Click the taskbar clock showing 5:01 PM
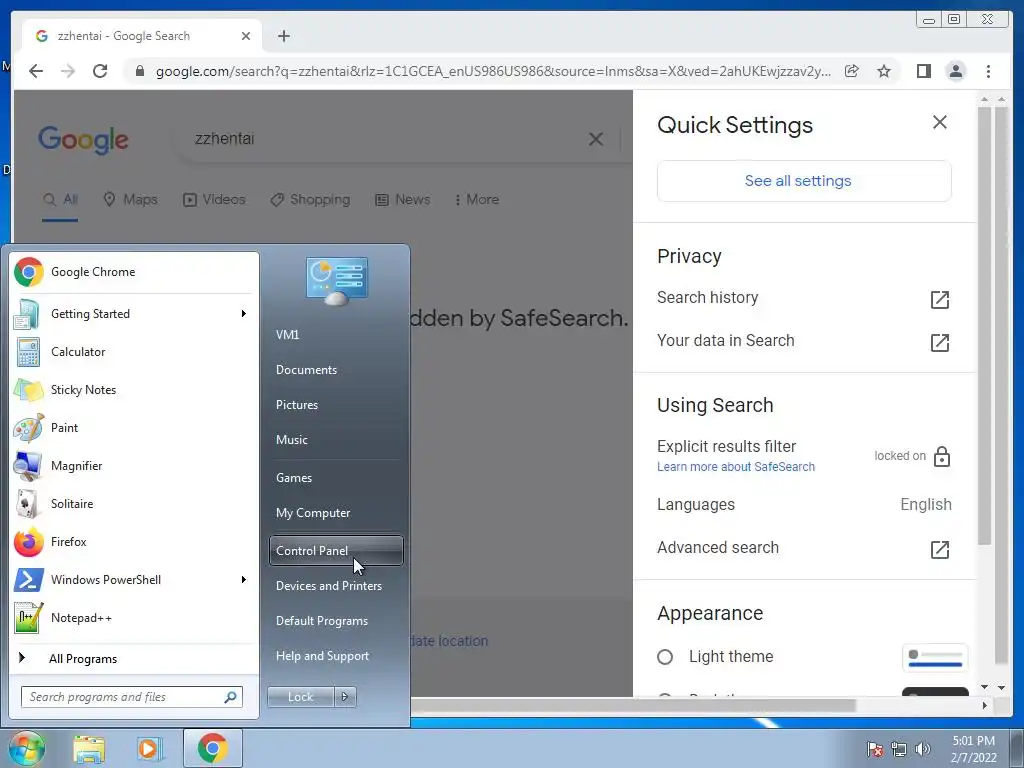Image resolution: width=1024 pixels, height=768 pixels. click(973, 749)
